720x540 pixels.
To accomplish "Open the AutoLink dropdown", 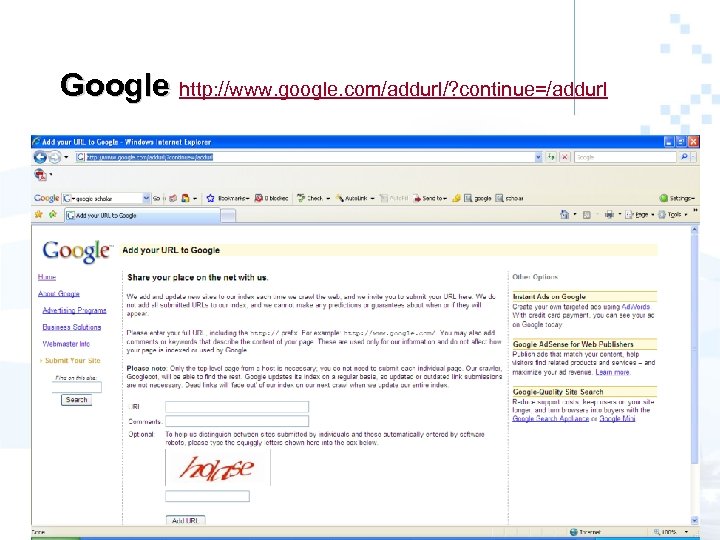I will (x=355, y=198).
